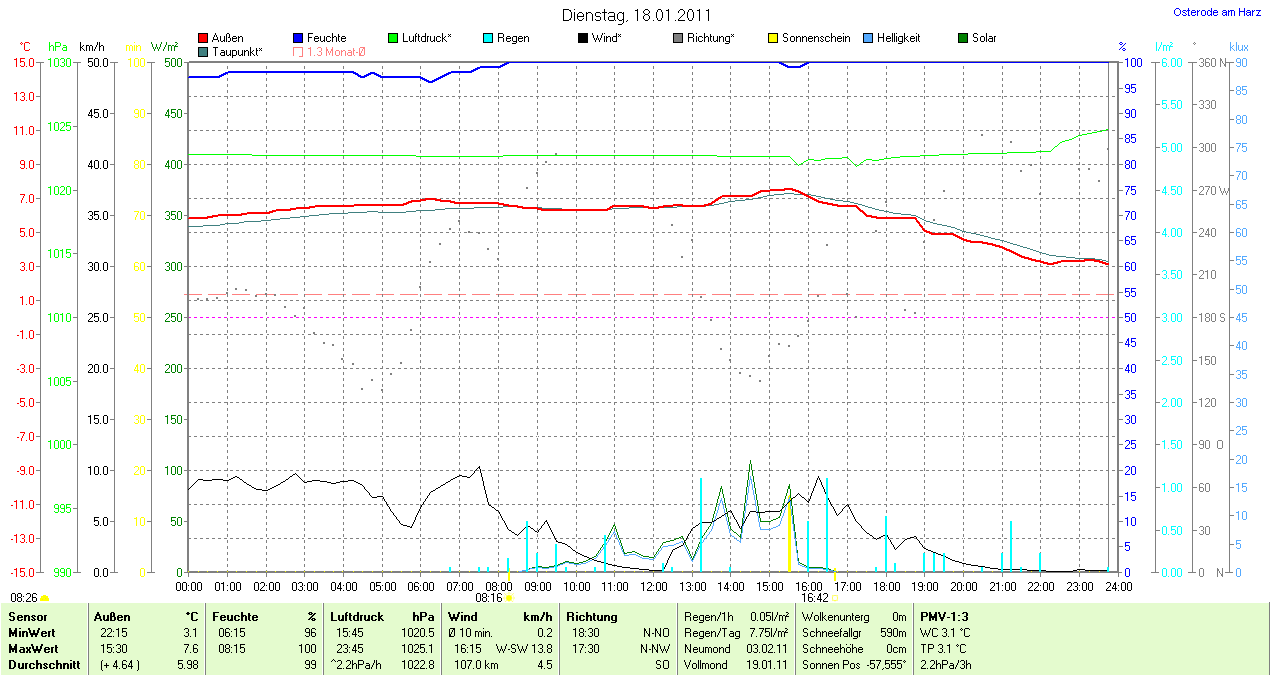Click the teal Taupunkt legend swatch
The height and width of the screenshot is (675, 1270).
(204, 51)
